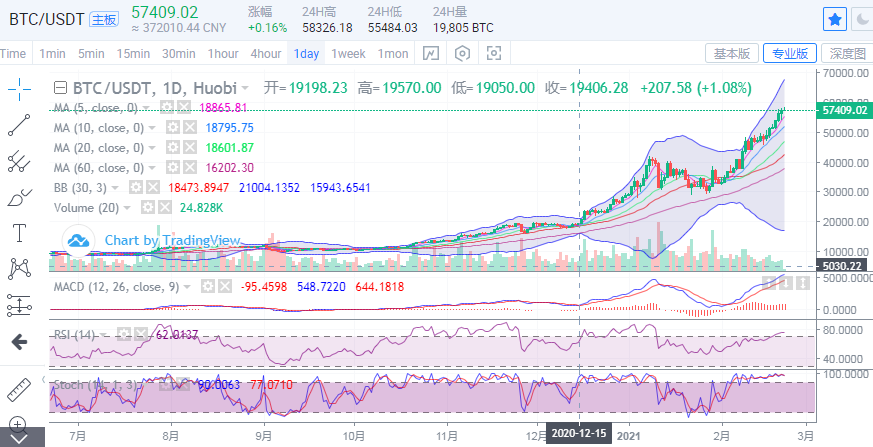Switch to the 1hour interval
Image resolution: width=873 pixels, height=447 pixels.
tap(223, 53)
